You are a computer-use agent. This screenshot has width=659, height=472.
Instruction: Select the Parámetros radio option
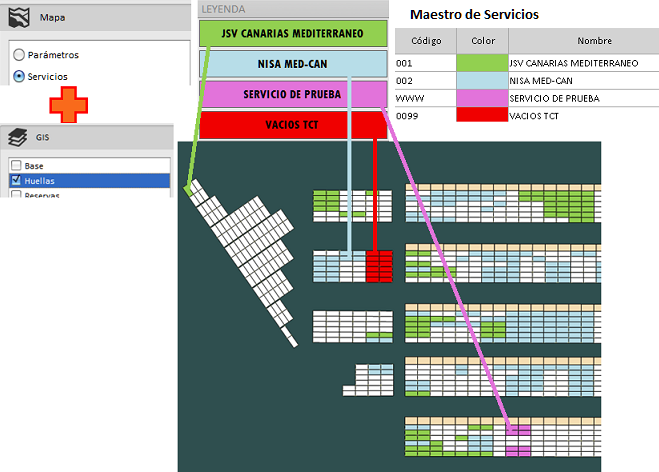[19, 55]
